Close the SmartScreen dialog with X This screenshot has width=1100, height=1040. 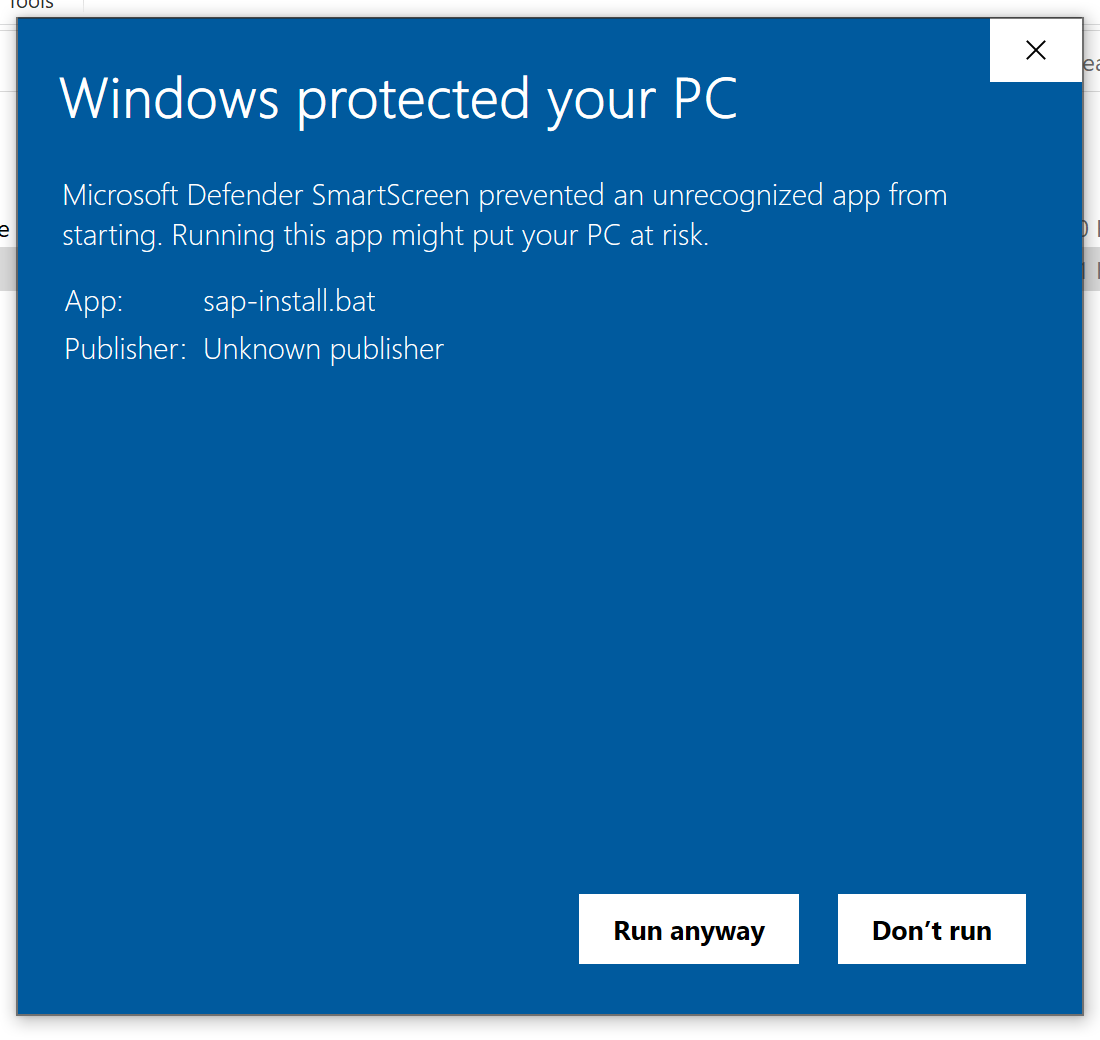(x=1035, y=51)
